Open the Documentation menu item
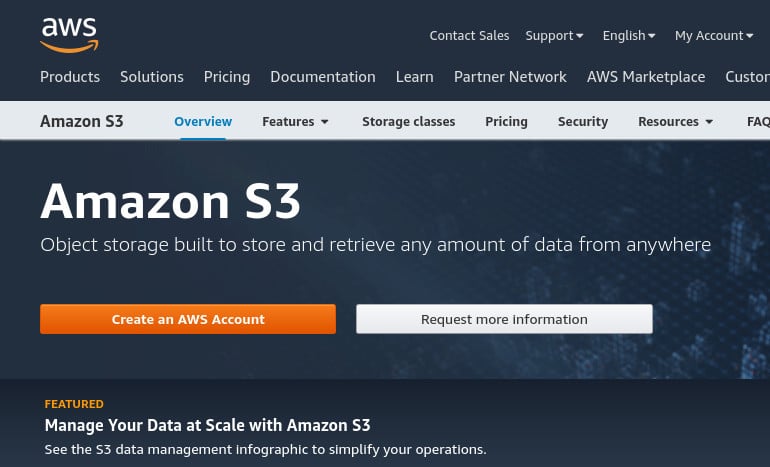The height and width of the screenshot is (467, 770). pyautogui.click(x=323, y=77)
